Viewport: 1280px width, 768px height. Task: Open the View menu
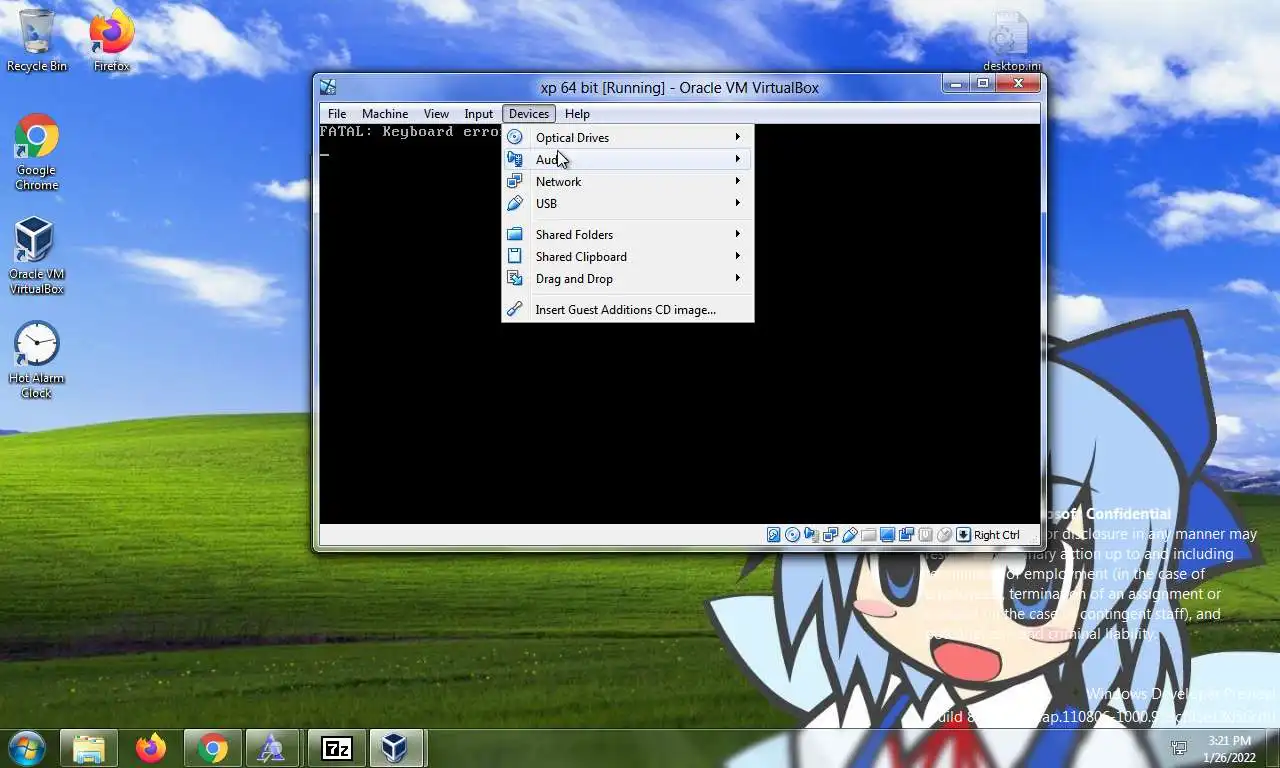click(436, 114)
